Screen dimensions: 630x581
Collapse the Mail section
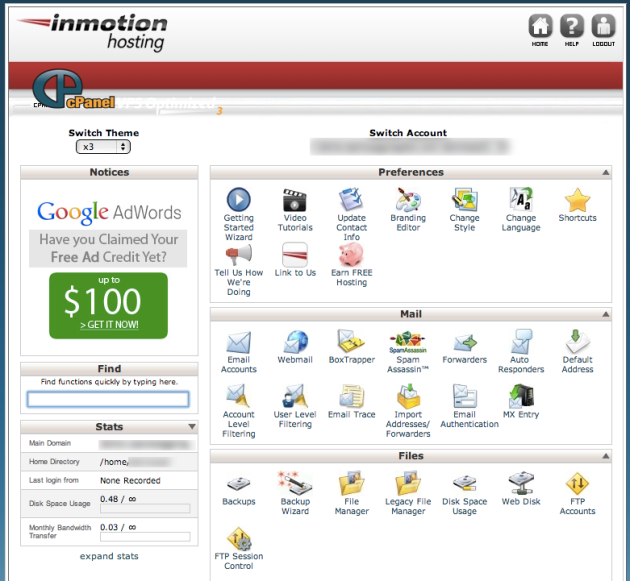tap(605, 314)
